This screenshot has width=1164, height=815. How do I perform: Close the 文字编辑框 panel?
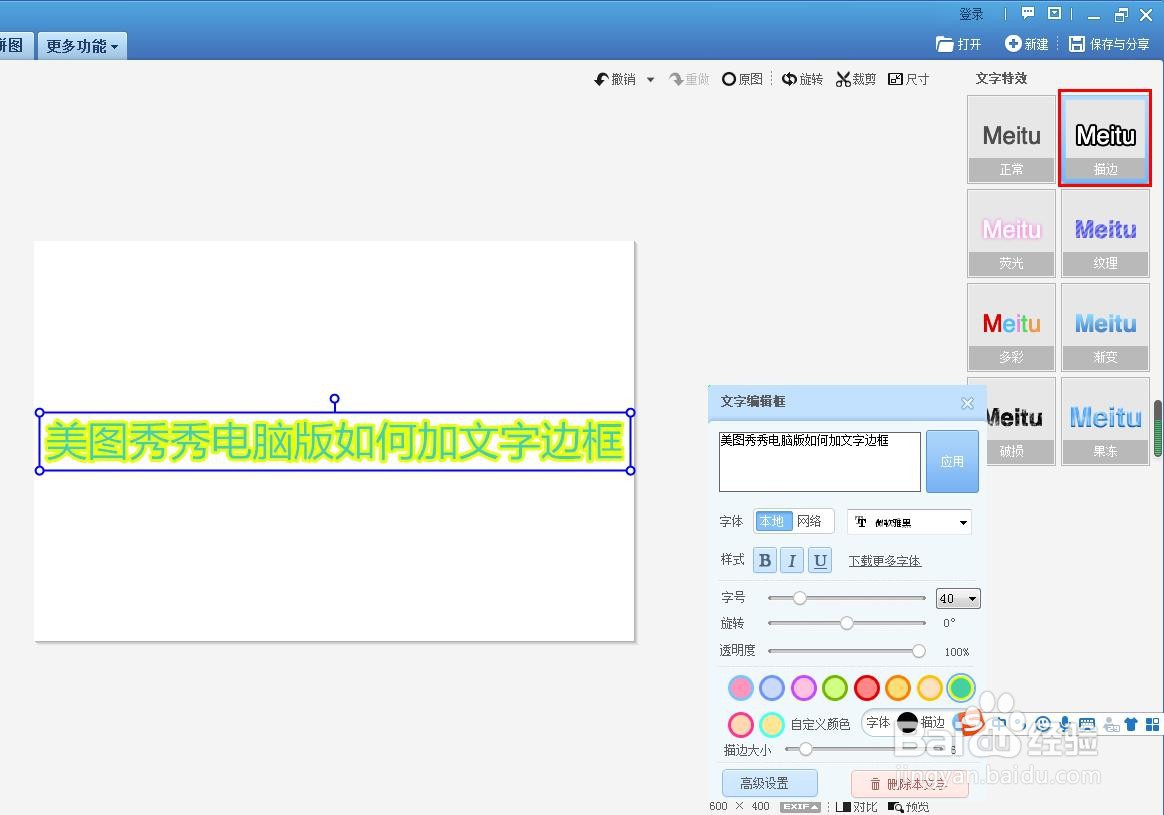pyautogui.click(x=967, y=403)
